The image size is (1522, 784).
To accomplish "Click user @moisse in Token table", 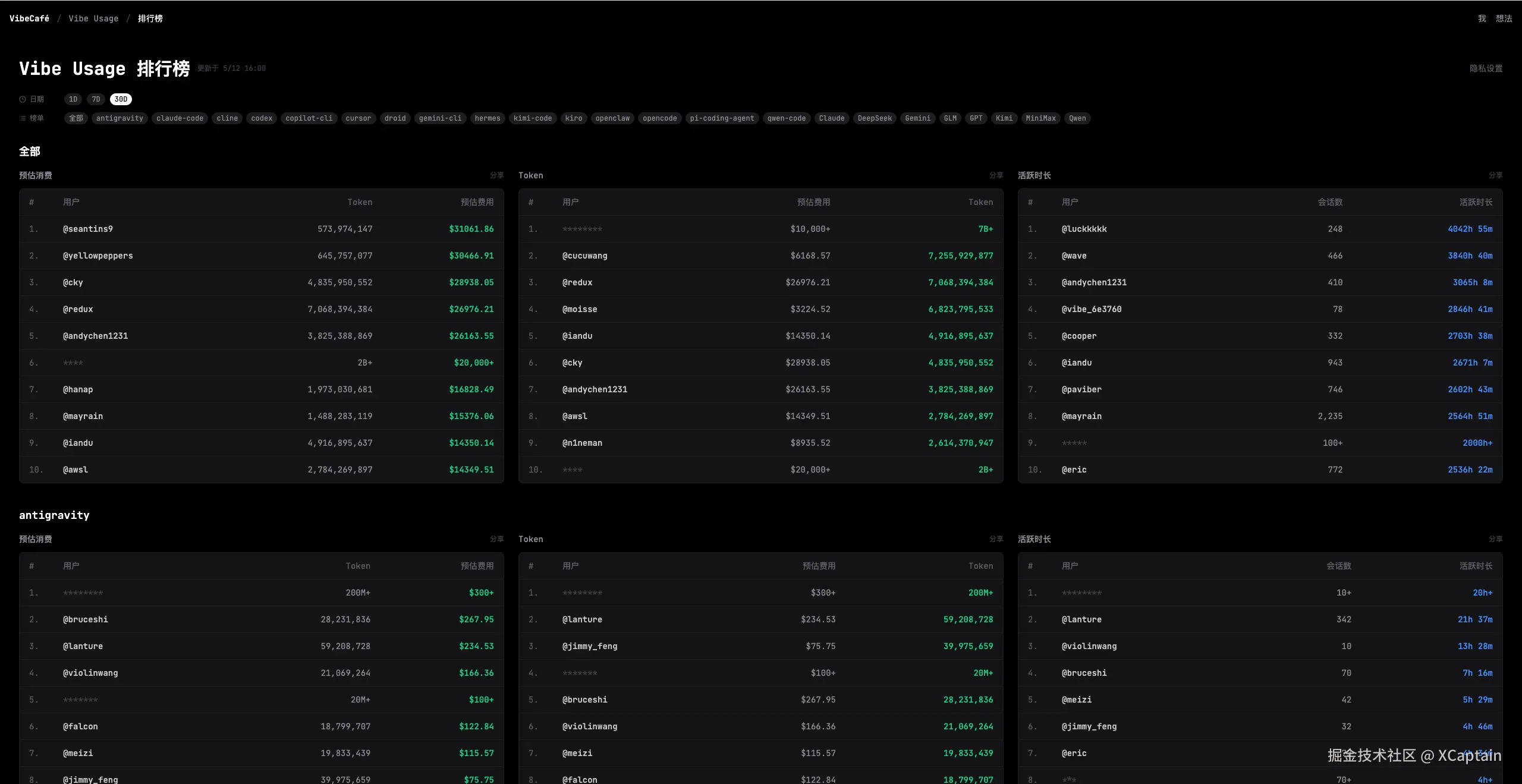I will [580, 309].
